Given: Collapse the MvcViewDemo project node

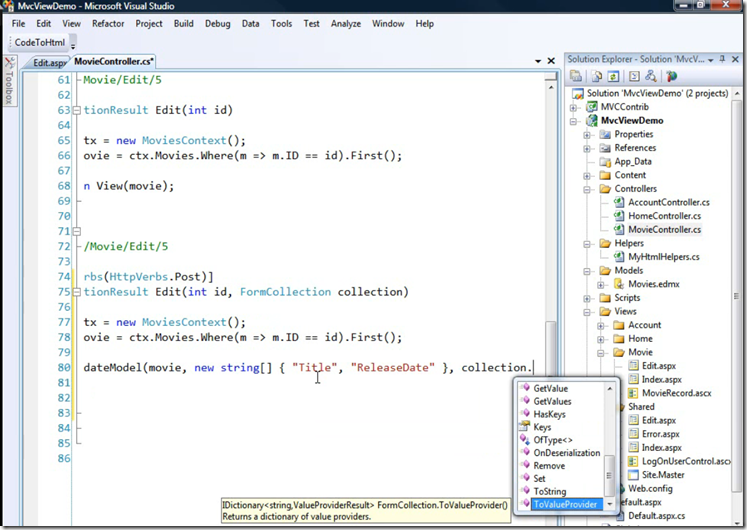Looking at the screenshot, I should tap(574, 121).
